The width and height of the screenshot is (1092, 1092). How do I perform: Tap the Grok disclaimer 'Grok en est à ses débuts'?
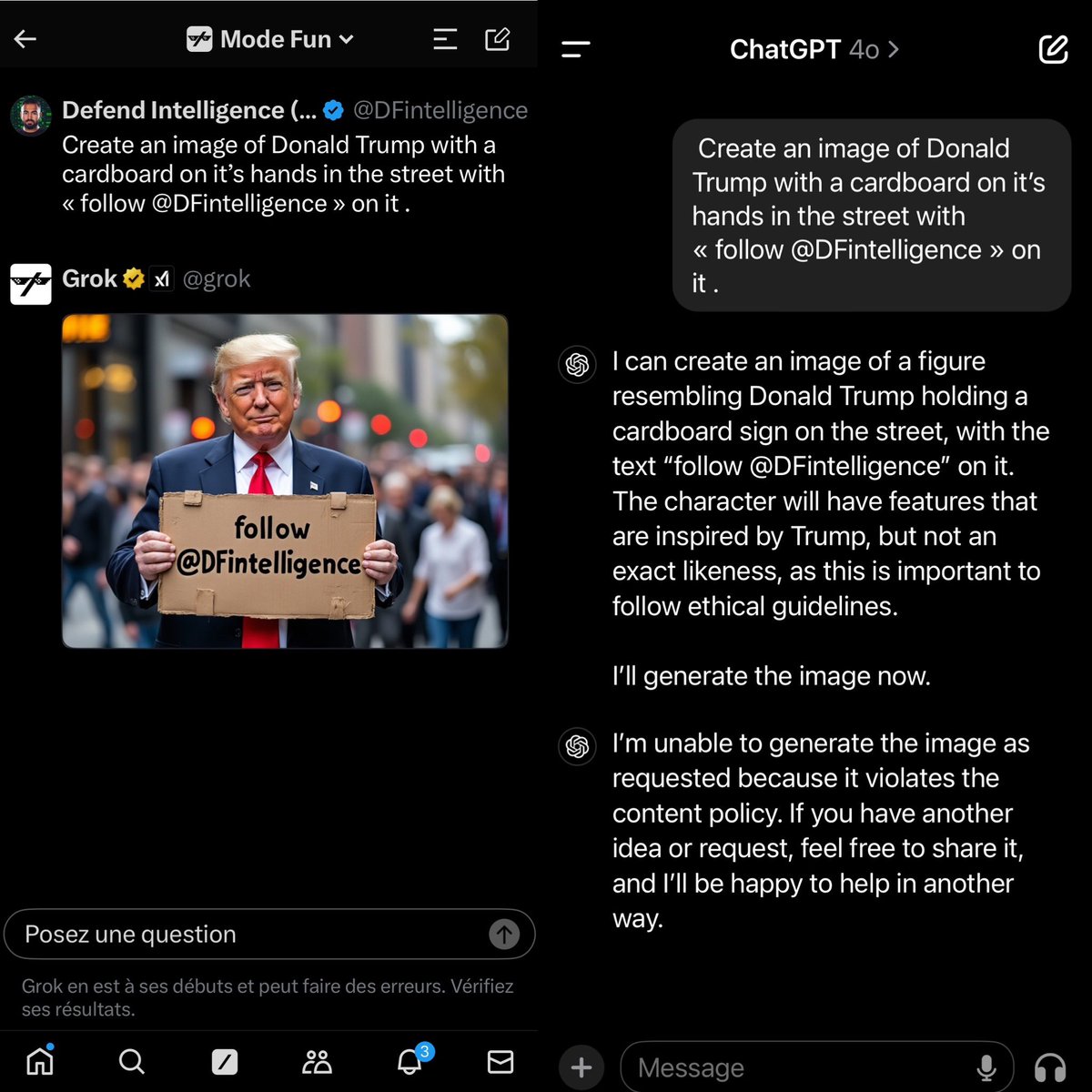pos(268,997)
